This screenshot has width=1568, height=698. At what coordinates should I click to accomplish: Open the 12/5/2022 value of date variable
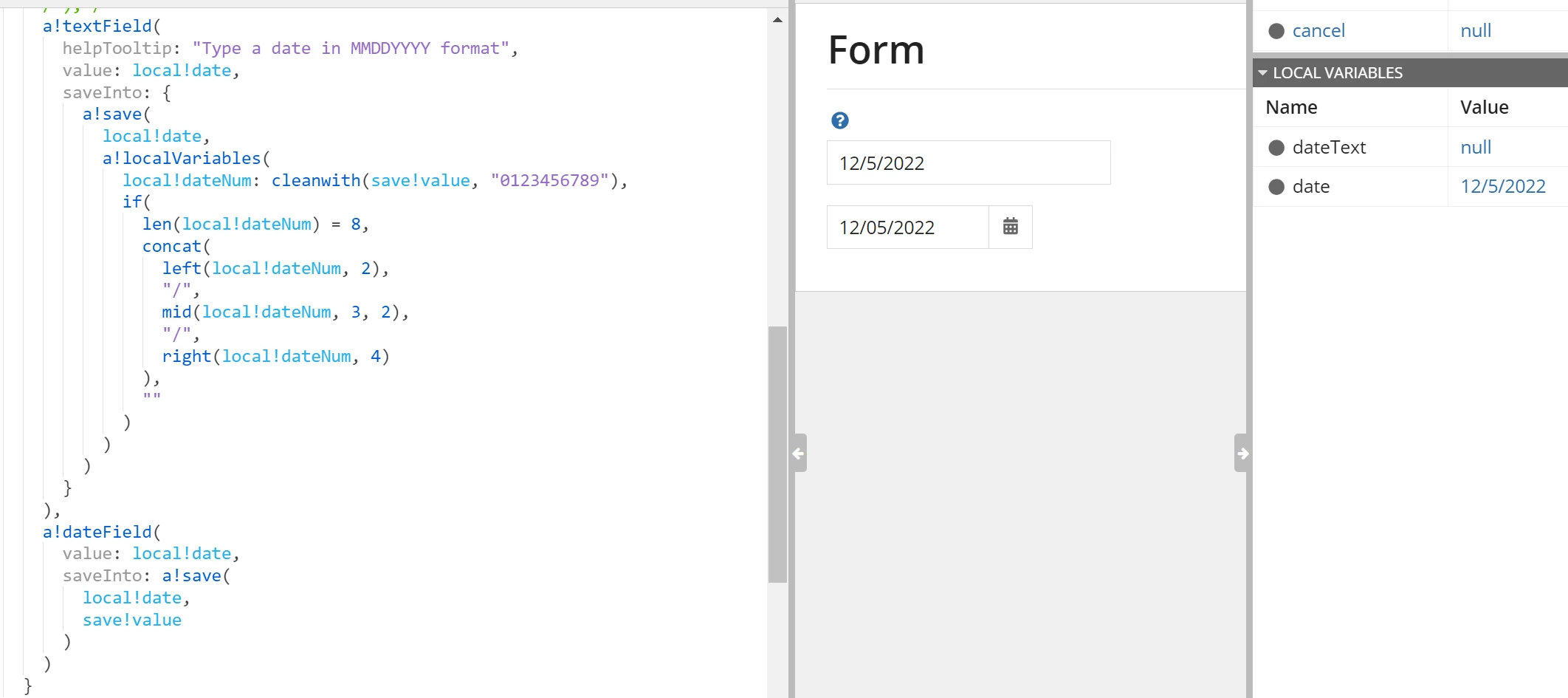(1503, 187)
